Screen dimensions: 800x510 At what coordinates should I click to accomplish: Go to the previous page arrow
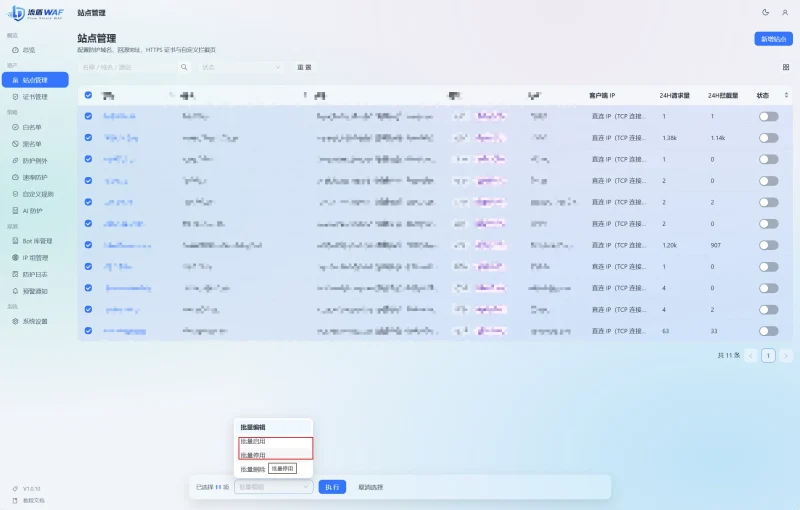751,355
